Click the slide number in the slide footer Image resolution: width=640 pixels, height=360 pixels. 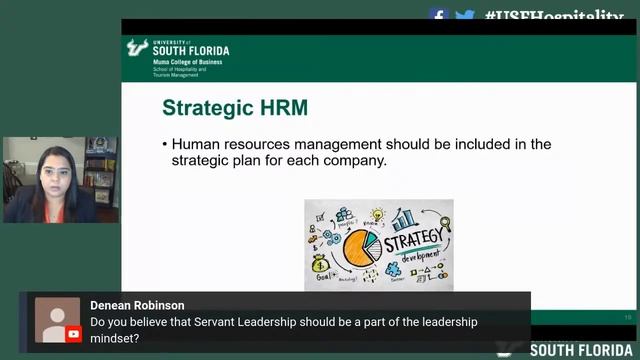tap(628, 317)
